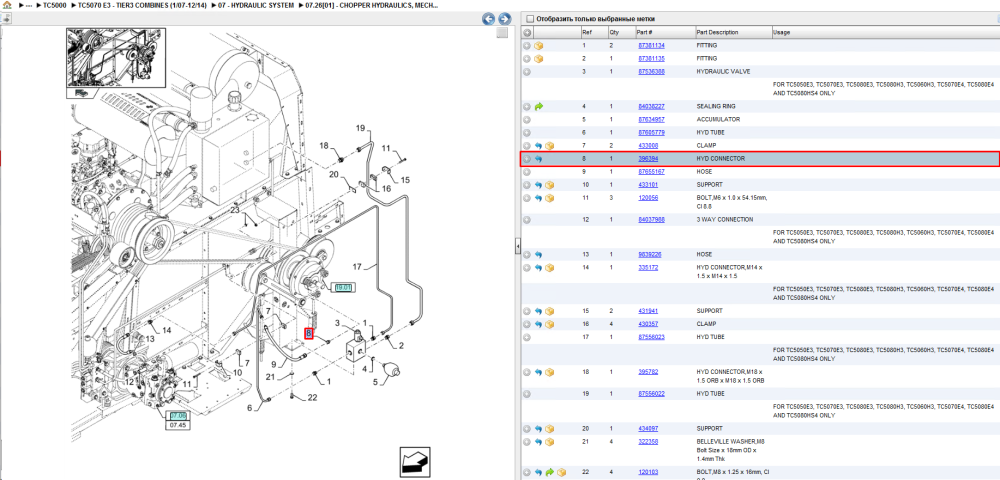Image resolution: width=1000 pixels, height=480 pixels.
Task: Click the box icon on CLAMP 430357 row
Action: click(549, 324)
